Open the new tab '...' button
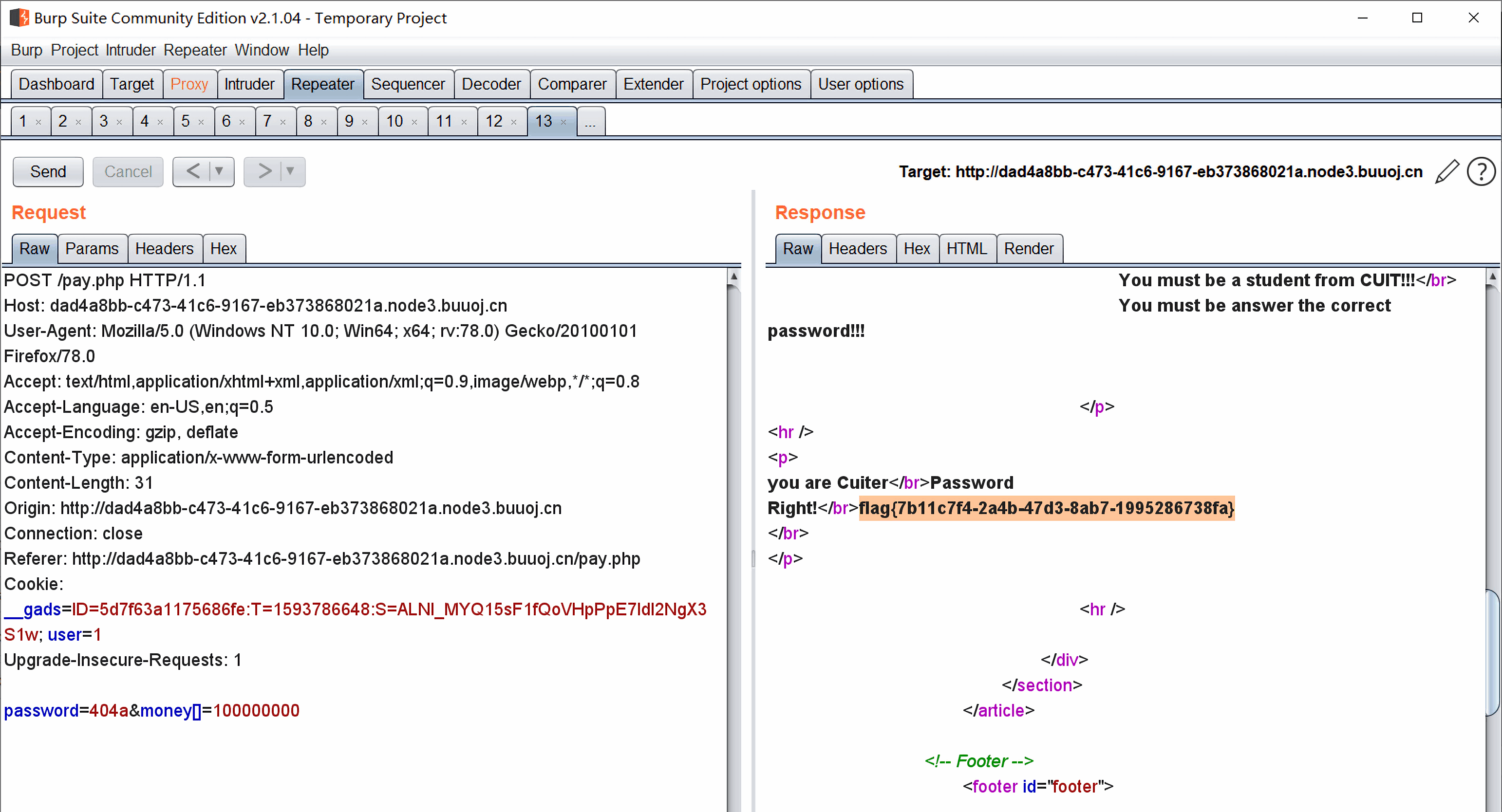Viewport: 1502px width, 812px height. (591, 121)
